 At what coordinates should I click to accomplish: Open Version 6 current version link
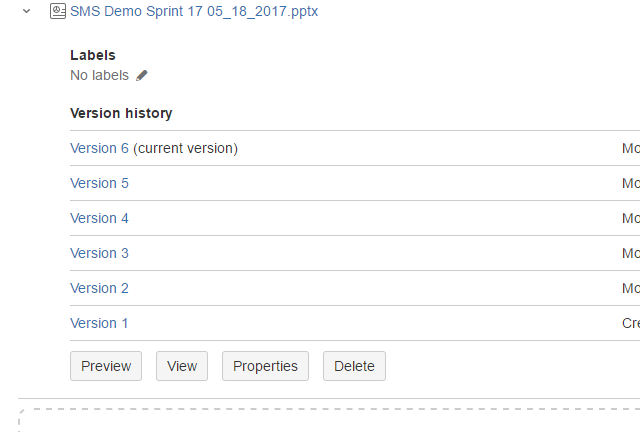[x=99, y=148]
